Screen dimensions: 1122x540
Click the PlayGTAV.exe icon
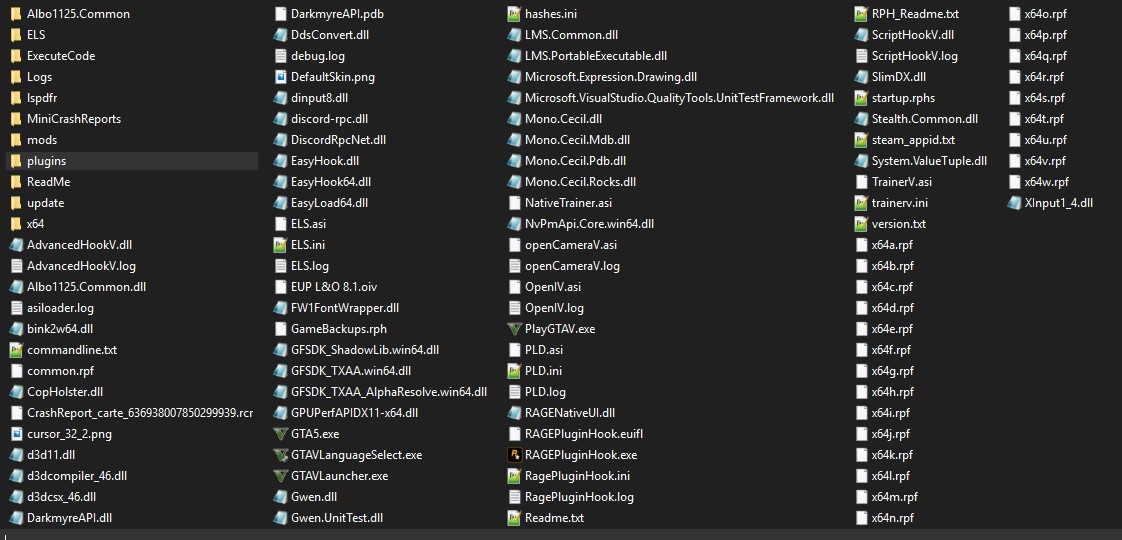[514, 329]
